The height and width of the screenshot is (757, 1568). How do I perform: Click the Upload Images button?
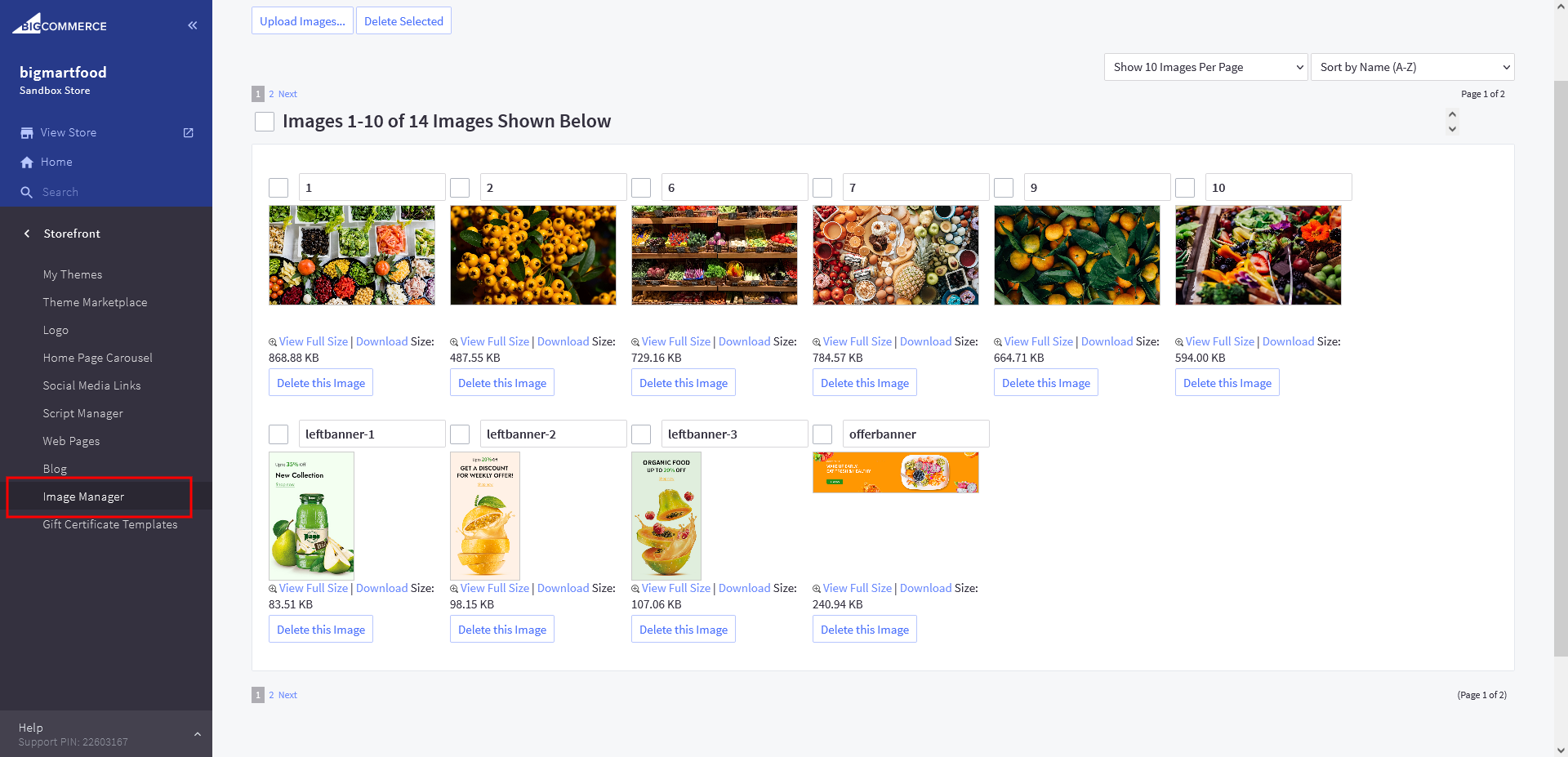[x=302, y=21]
